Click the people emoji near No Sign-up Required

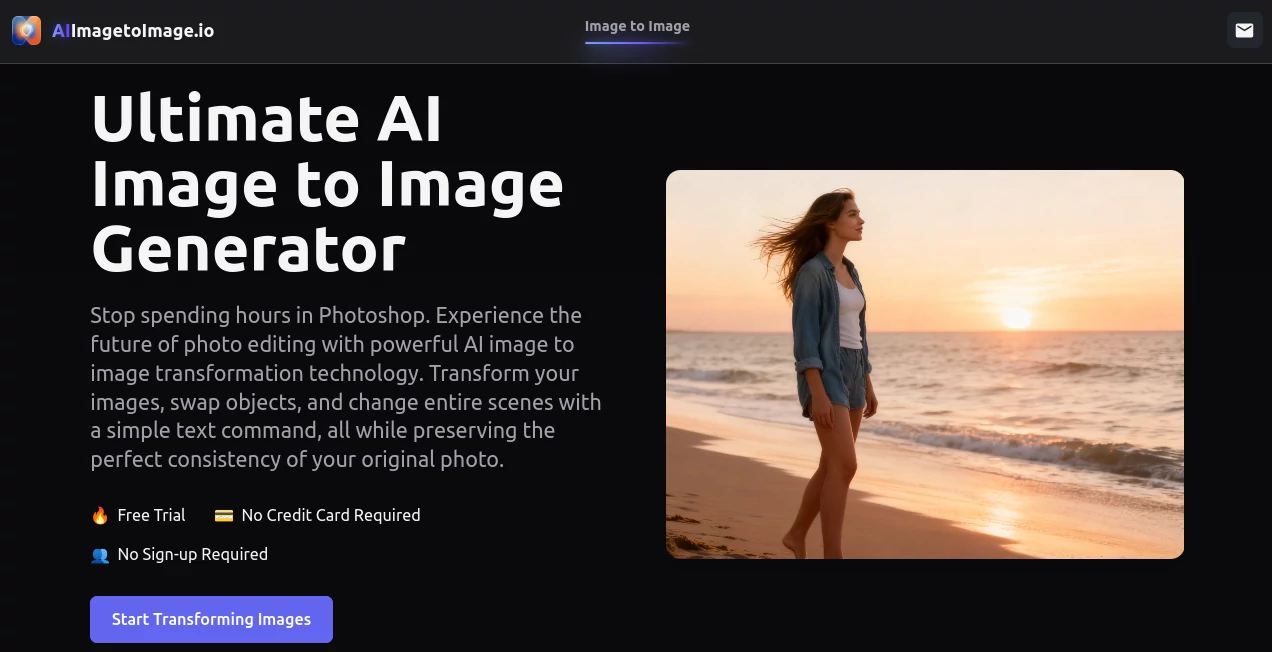coord(100,554)
